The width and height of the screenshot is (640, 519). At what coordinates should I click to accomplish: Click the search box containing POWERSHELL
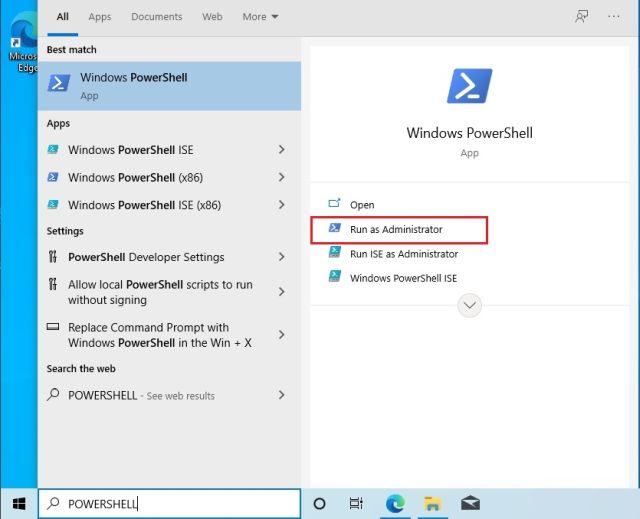click(169, 503)
